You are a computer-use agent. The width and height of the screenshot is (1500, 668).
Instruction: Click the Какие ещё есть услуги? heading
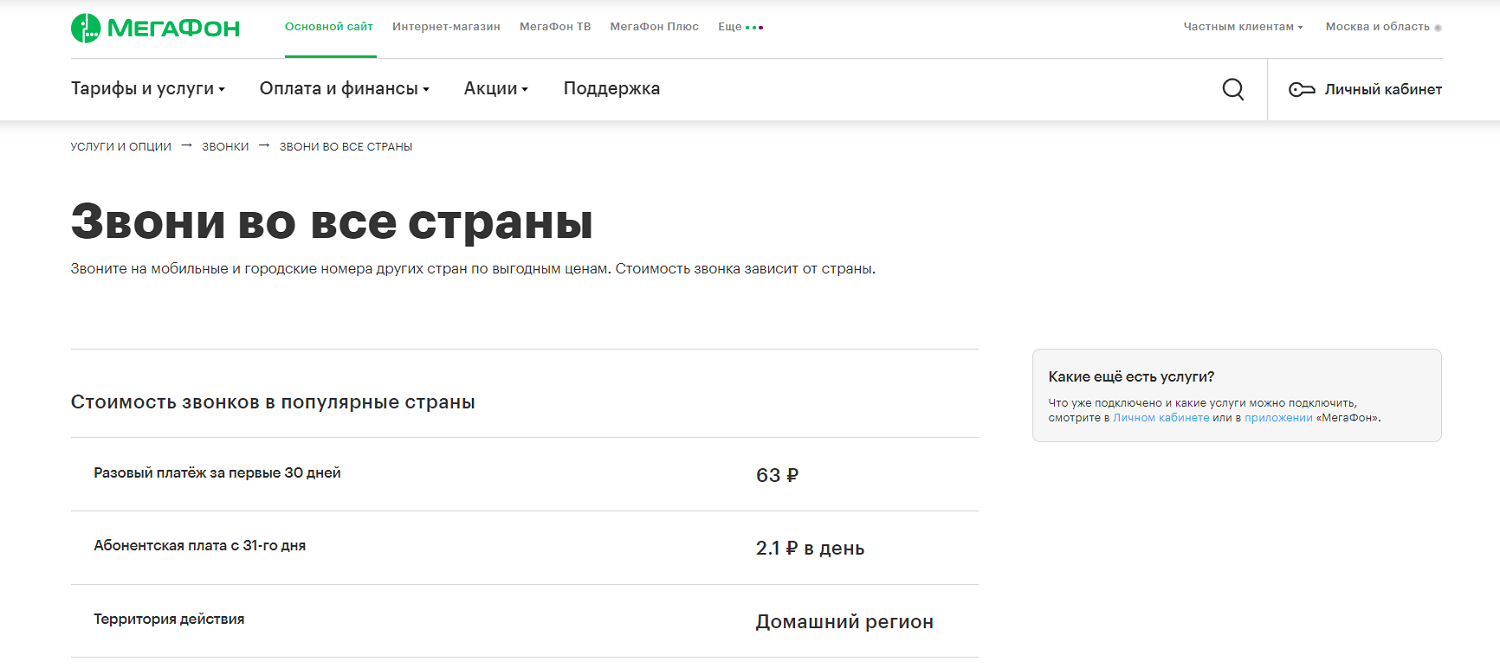(x=1131, y=377)
